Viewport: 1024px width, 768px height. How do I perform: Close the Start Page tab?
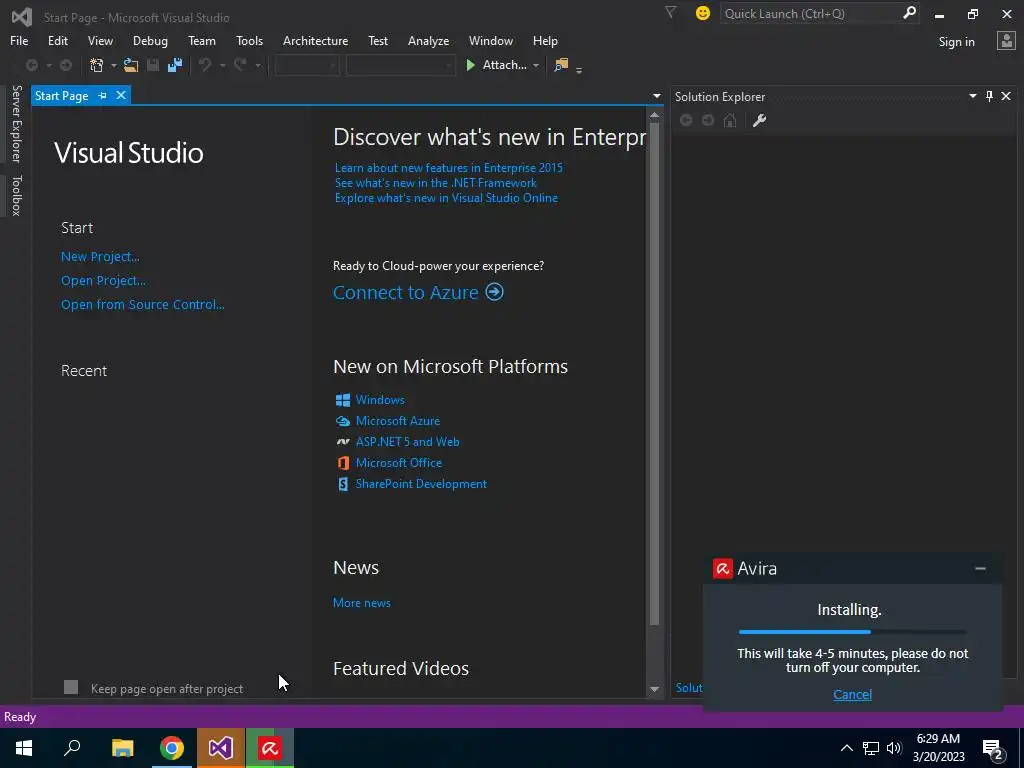(x=121, y=96)
